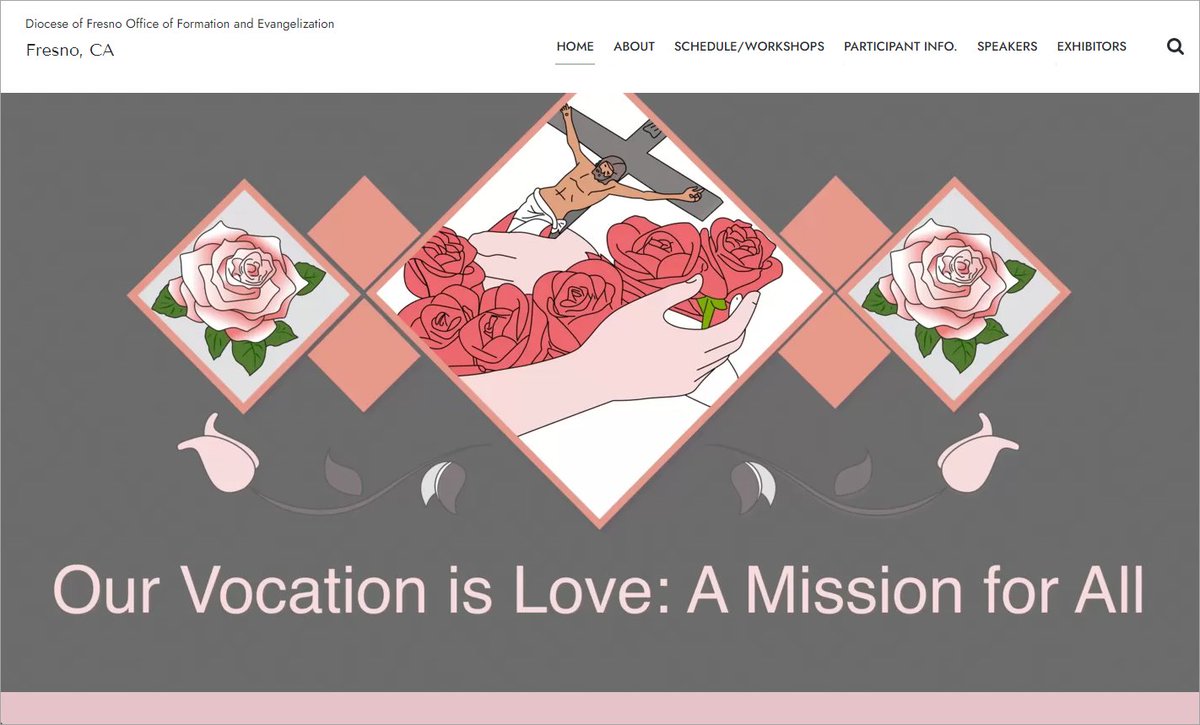Image resolution: width=1200 pixels, height=725 pixels.
Task: Select the SPEAKERS navigation item
Action: 1007,46
